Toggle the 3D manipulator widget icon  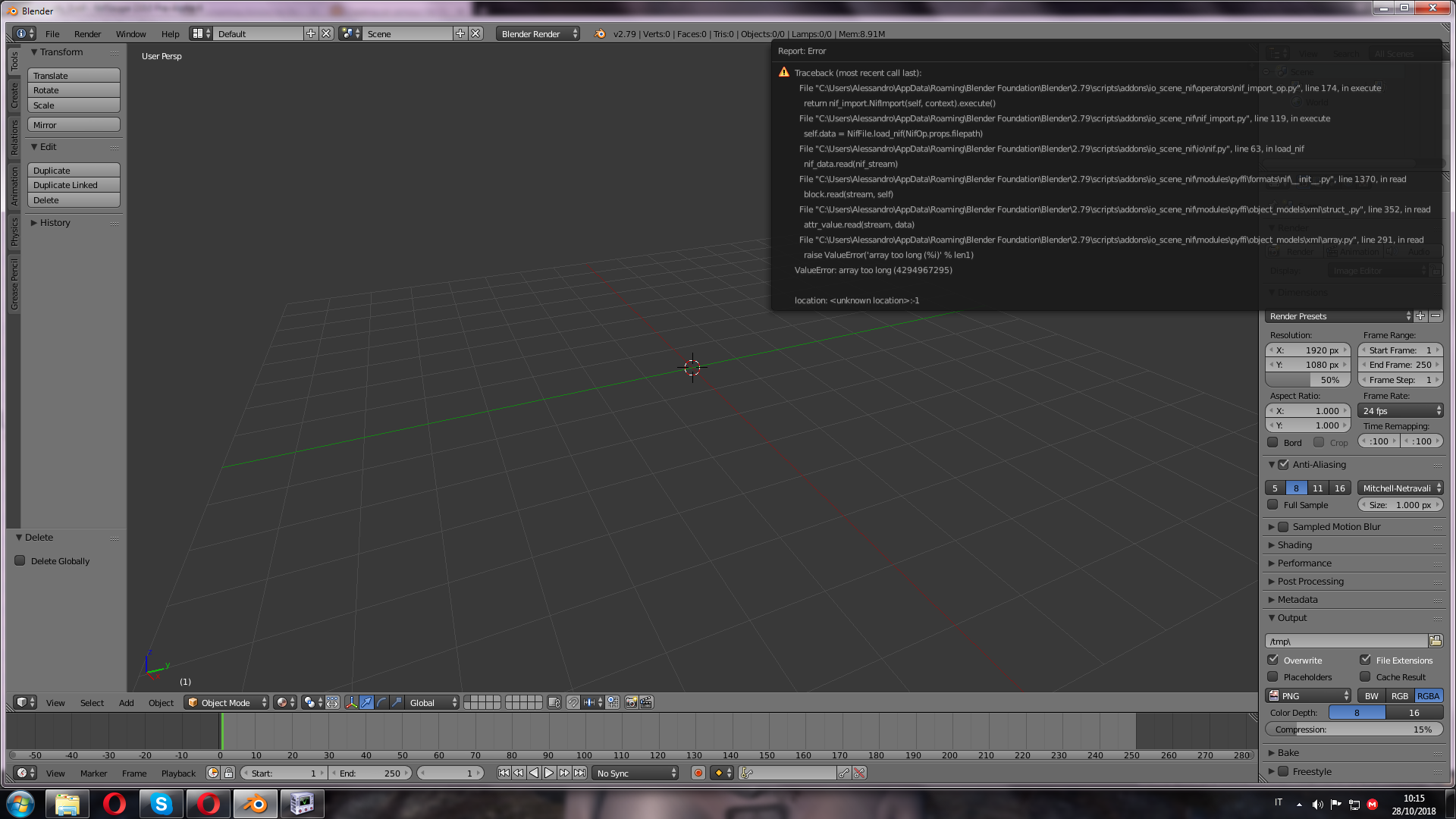351,702
